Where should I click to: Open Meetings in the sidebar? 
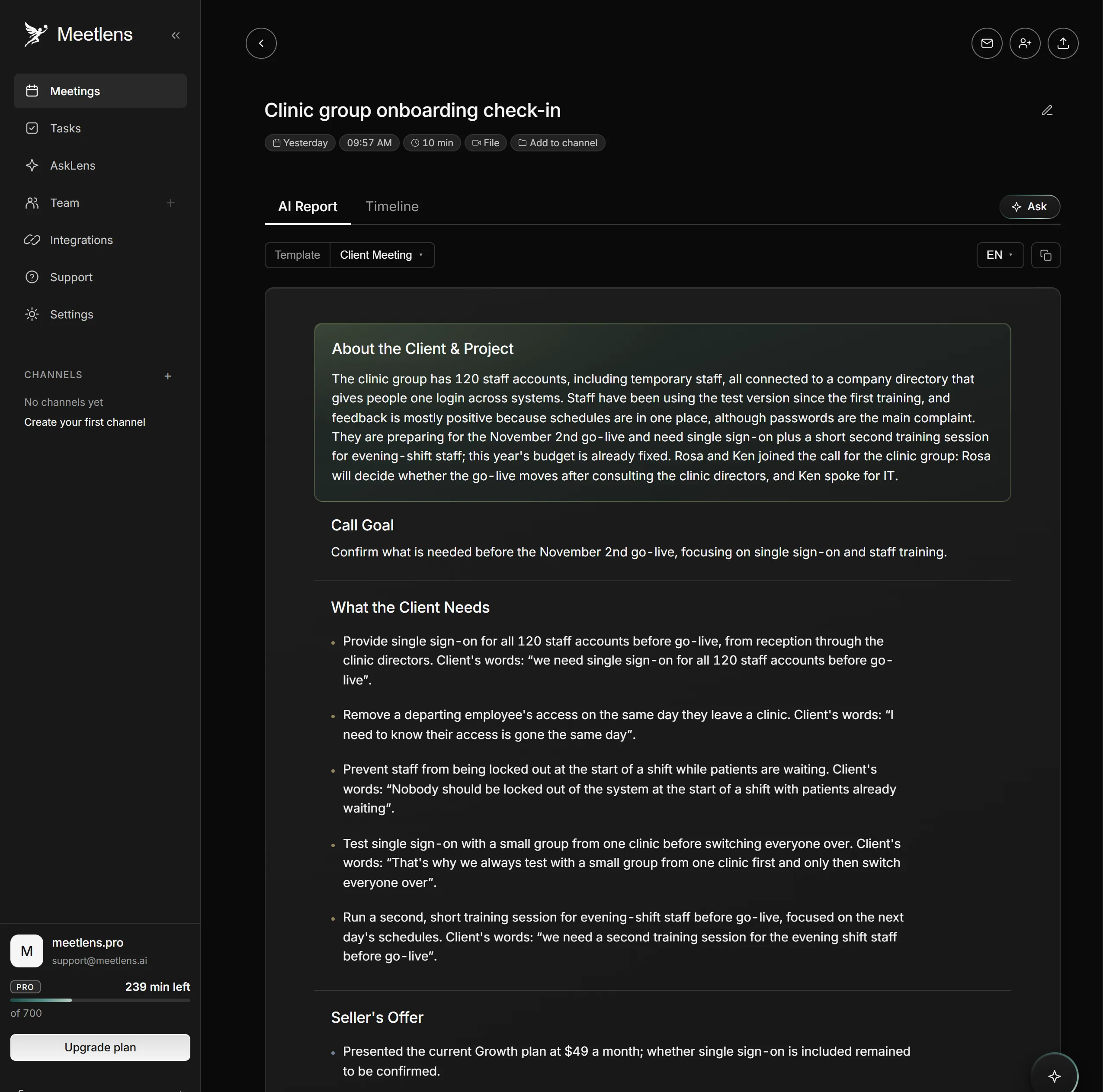coord(100,91)
